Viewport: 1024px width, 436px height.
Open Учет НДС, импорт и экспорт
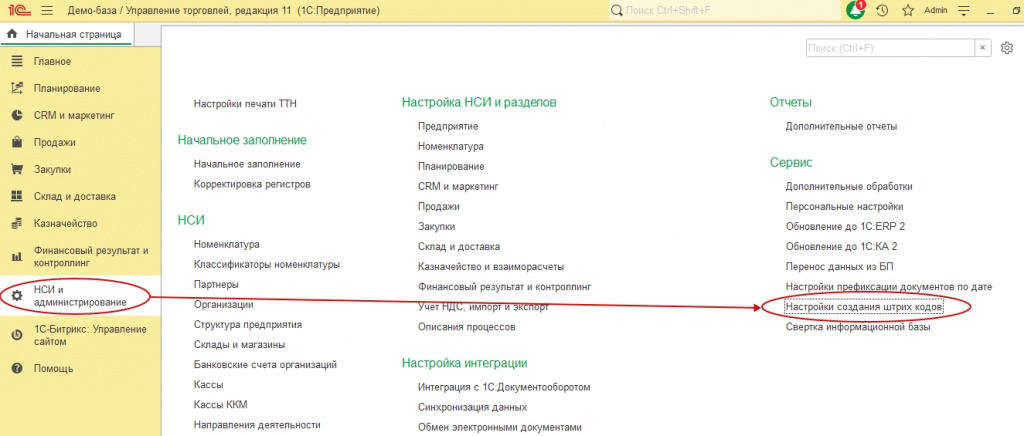point(483,307)
